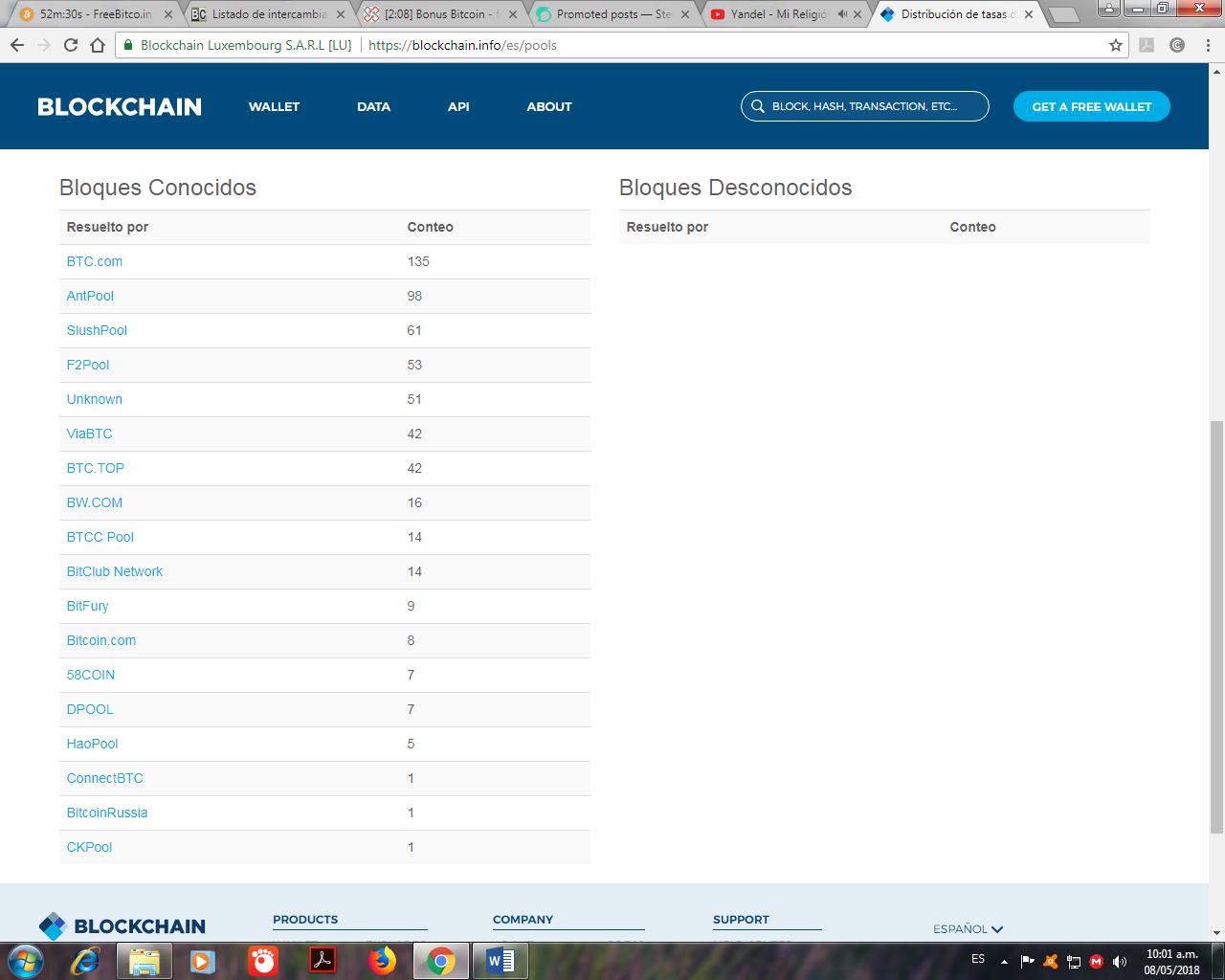Click the Blockchain footer logo
Image resolution: width=1225 pixels, height=980 pixels.
pos(122,925)
